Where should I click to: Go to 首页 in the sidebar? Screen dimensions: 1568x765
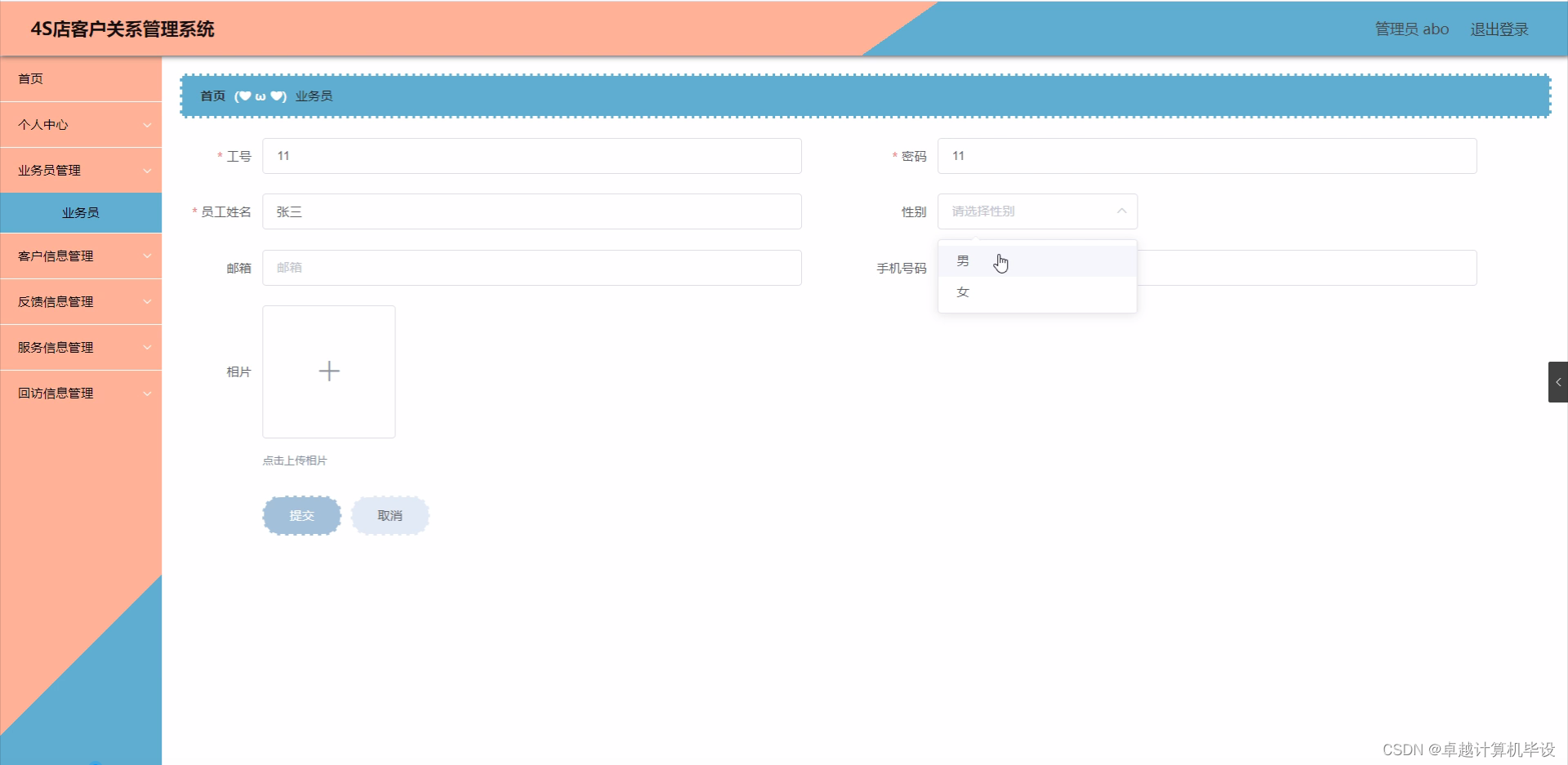click(x=81, y=79)
